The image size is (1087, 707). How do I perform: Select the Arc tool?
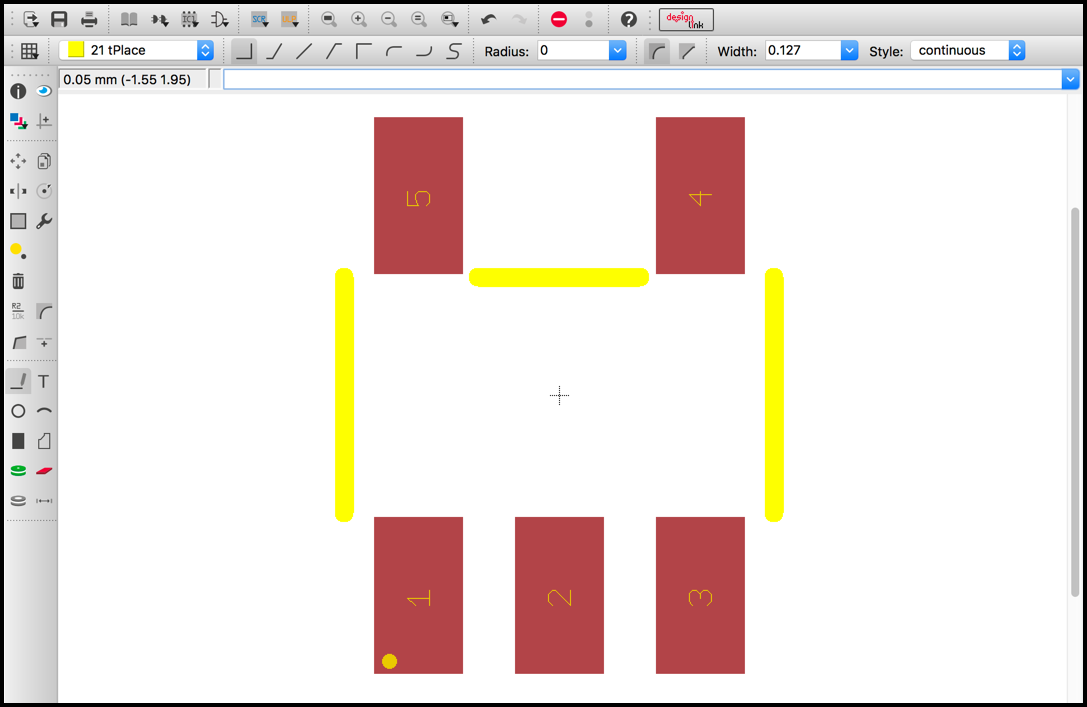[x=44, y=411]
